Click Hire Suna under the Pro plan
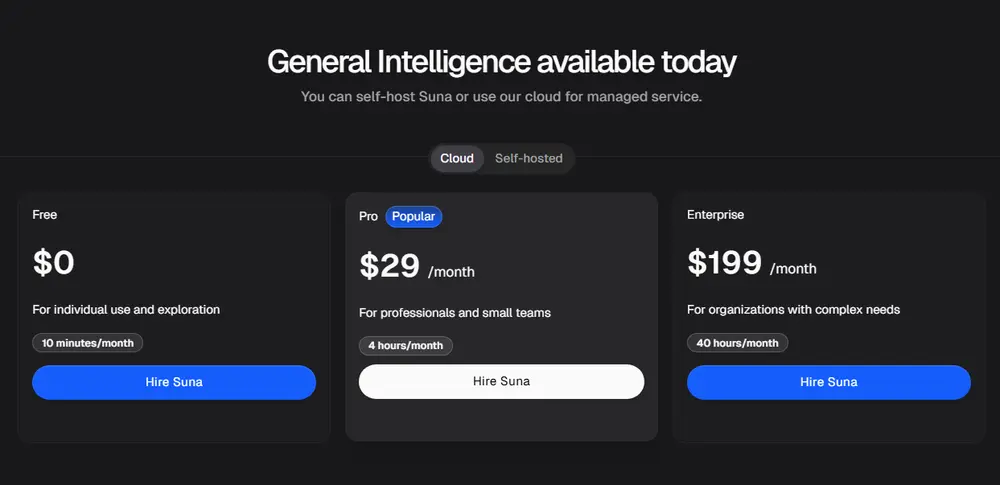The image size is (1000, 485). click(x=501, y=381)
